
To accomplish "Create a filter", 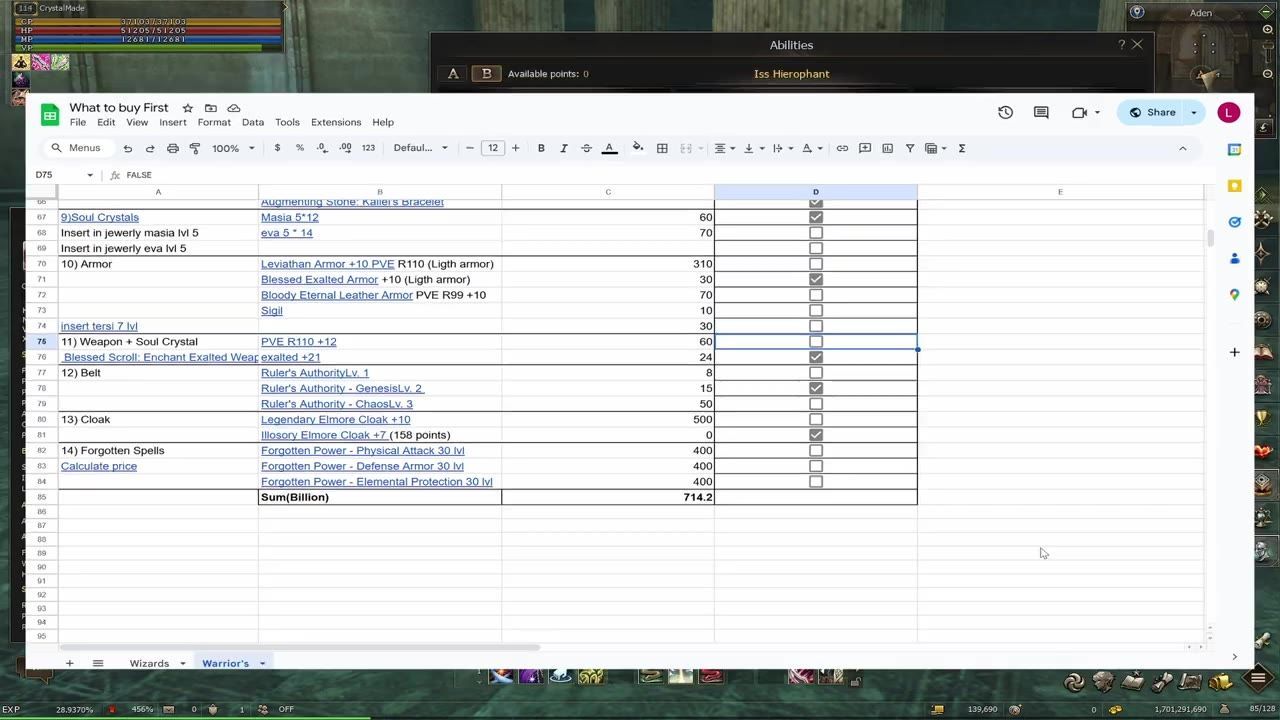I will 910,148.
